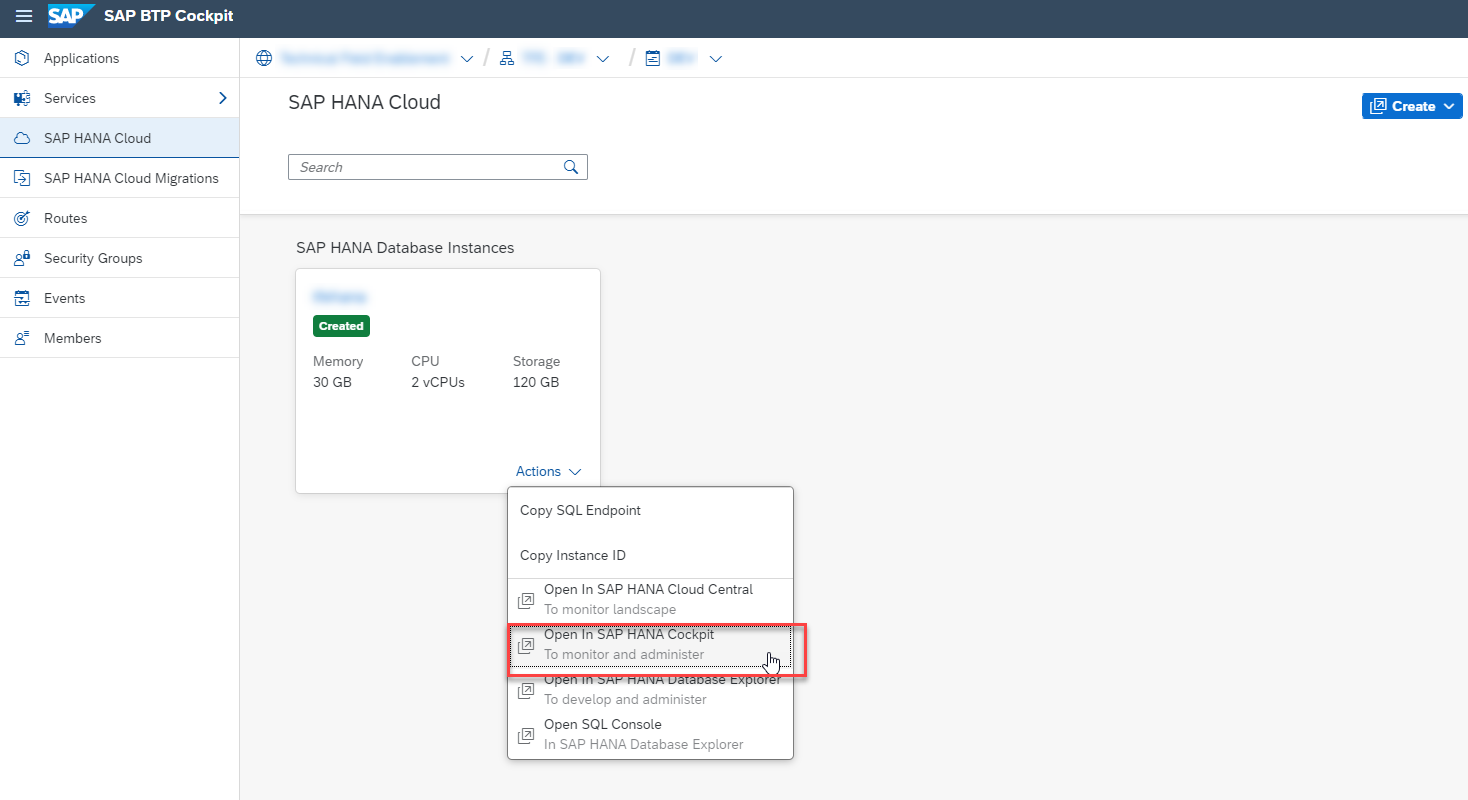Click the globe icon in breadcrumb

coord(264,58)
